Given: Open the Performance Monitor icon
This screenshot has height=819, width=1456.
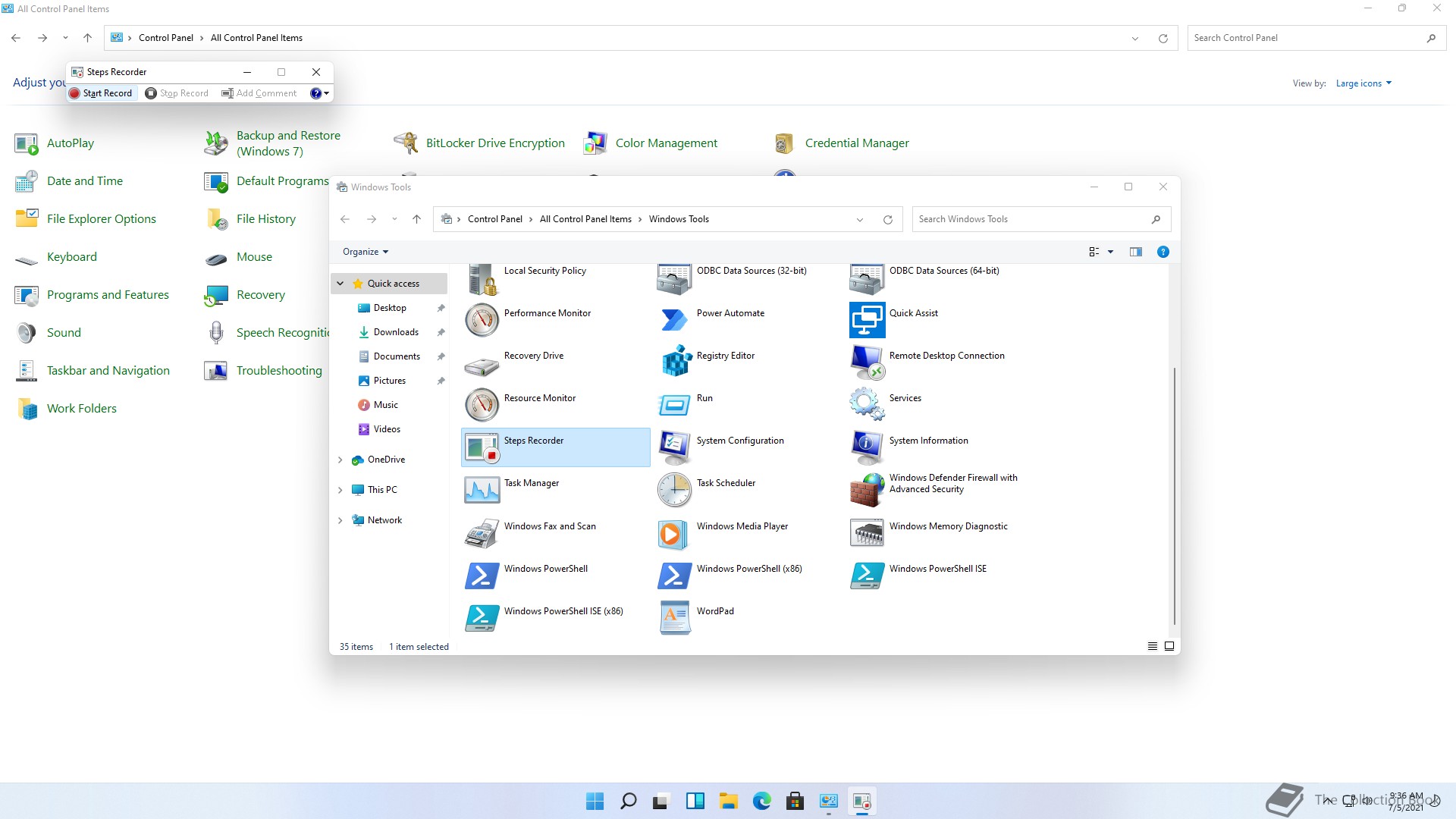Looking at the screenshot, I should pos(482,320).
